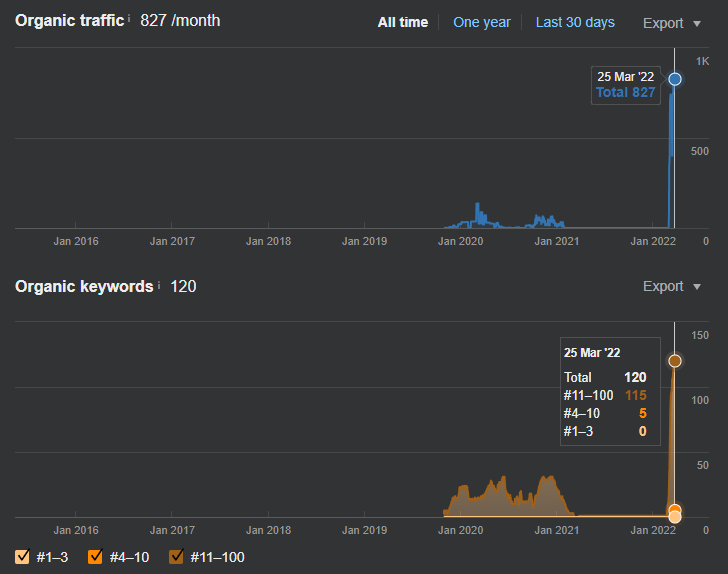
Task: Click brown #11–100 data point on keywords chart
Action: (675, 361)
